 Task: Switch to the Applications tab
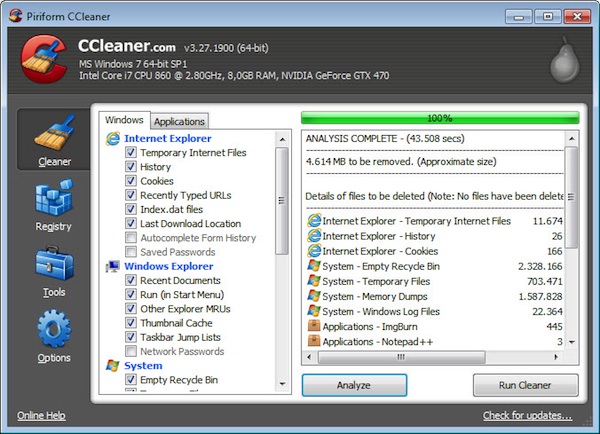click(x=179, y=122)
